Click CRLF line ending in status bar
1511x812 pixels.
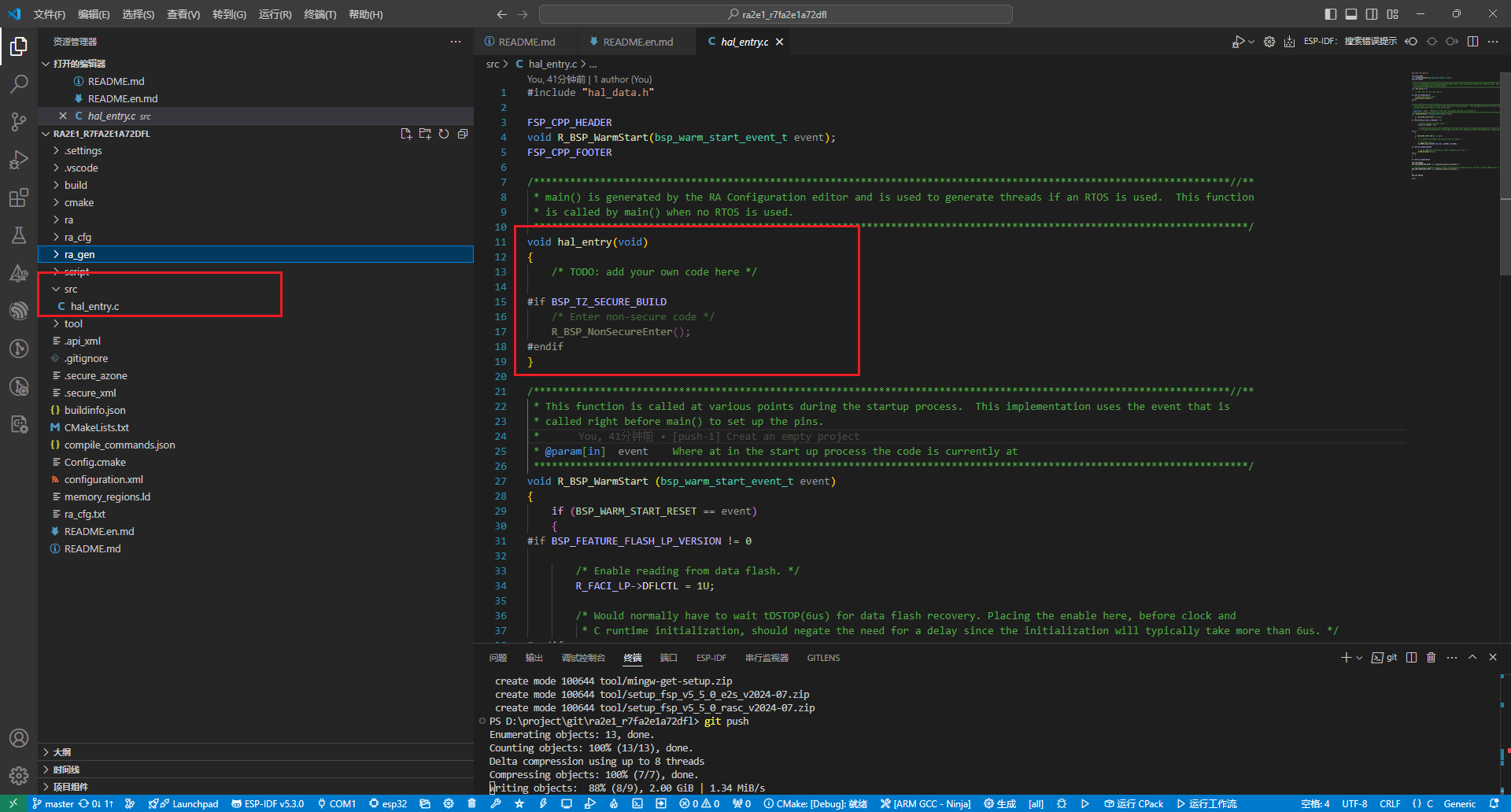click(1390, 803)
